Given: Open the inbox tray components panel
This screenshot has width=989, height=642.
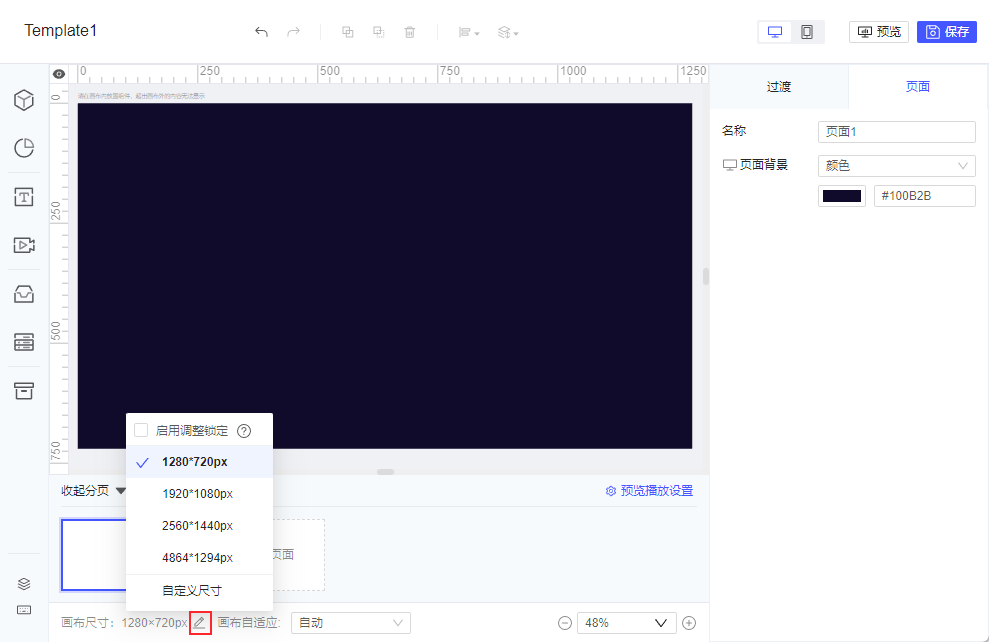Looking at the screenshot, I should (x=24, y=294).
